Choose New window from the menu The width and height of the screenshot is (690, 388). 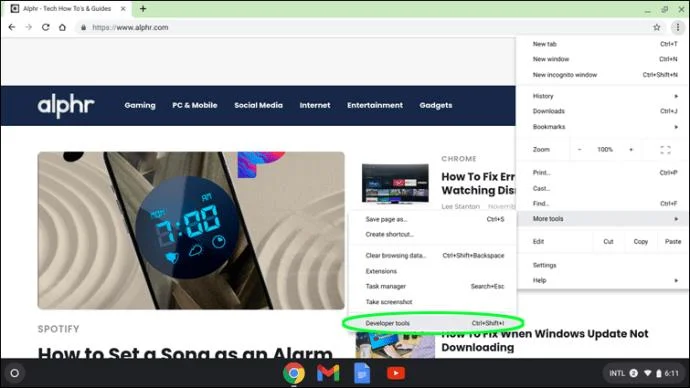[603, 59]
